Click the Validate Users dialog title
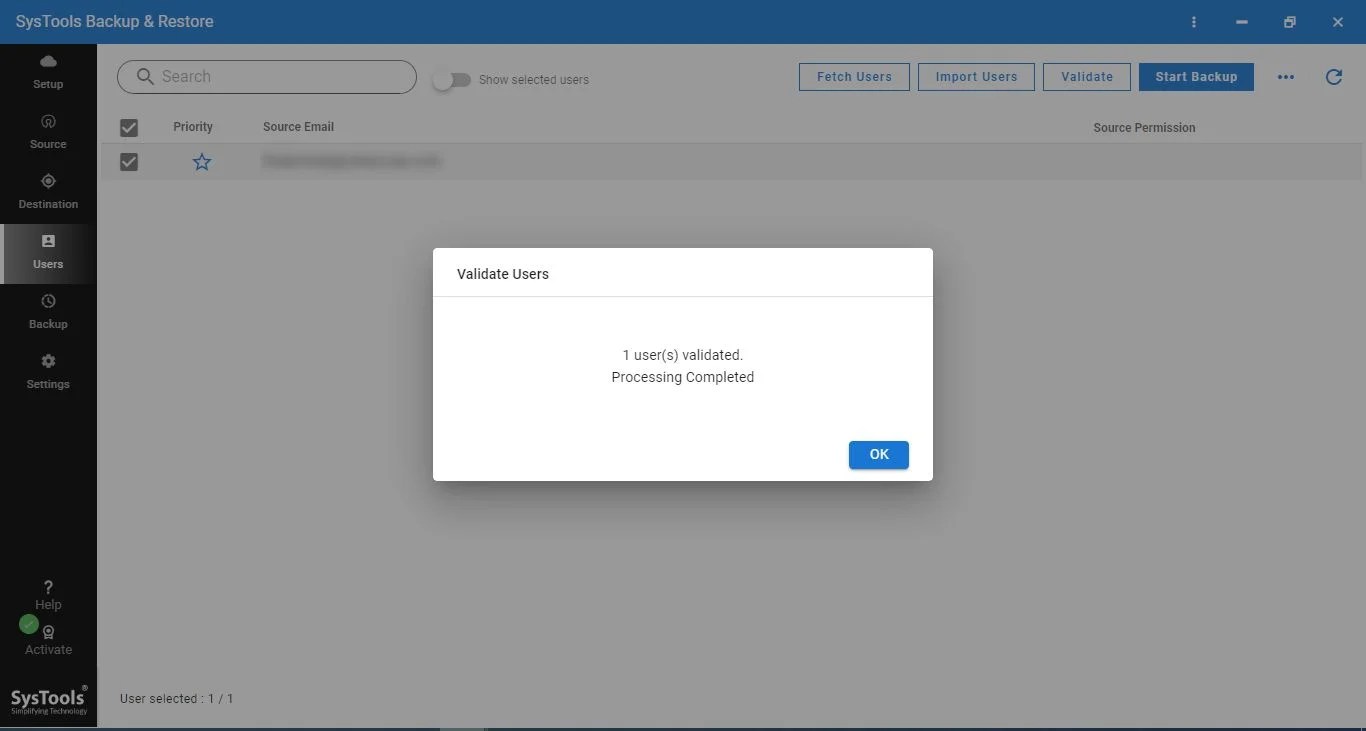The image size is (1366, 731). point(503,274)
